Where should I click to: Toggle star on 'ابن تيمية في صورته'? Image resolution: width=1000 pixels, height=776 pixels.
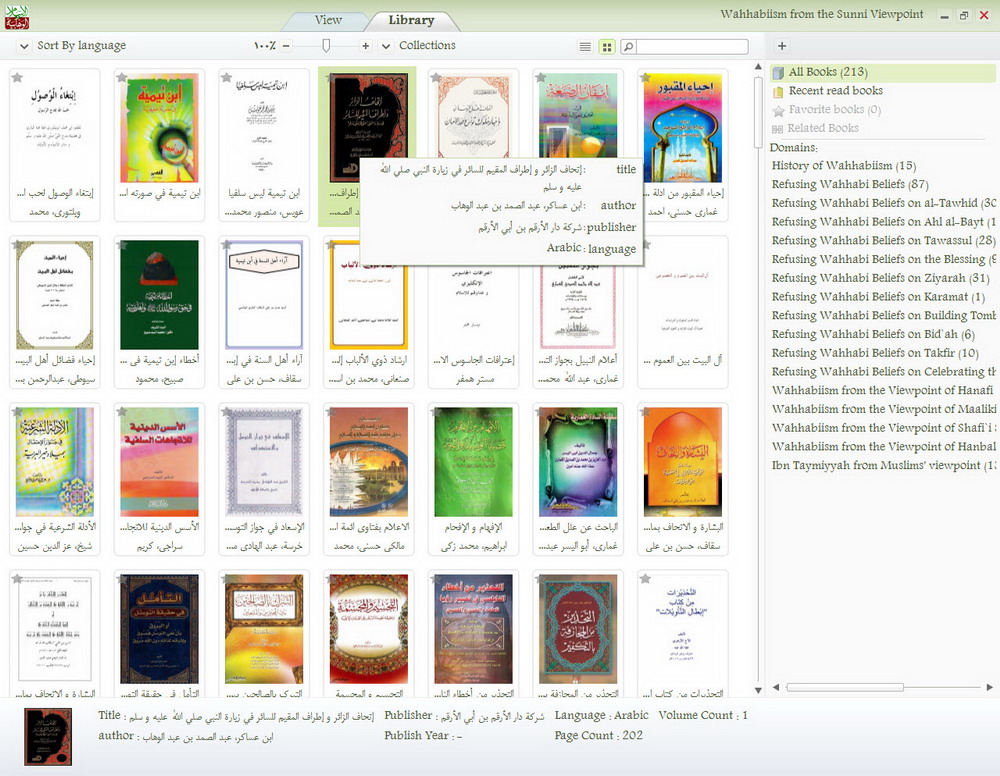point(122,78)
